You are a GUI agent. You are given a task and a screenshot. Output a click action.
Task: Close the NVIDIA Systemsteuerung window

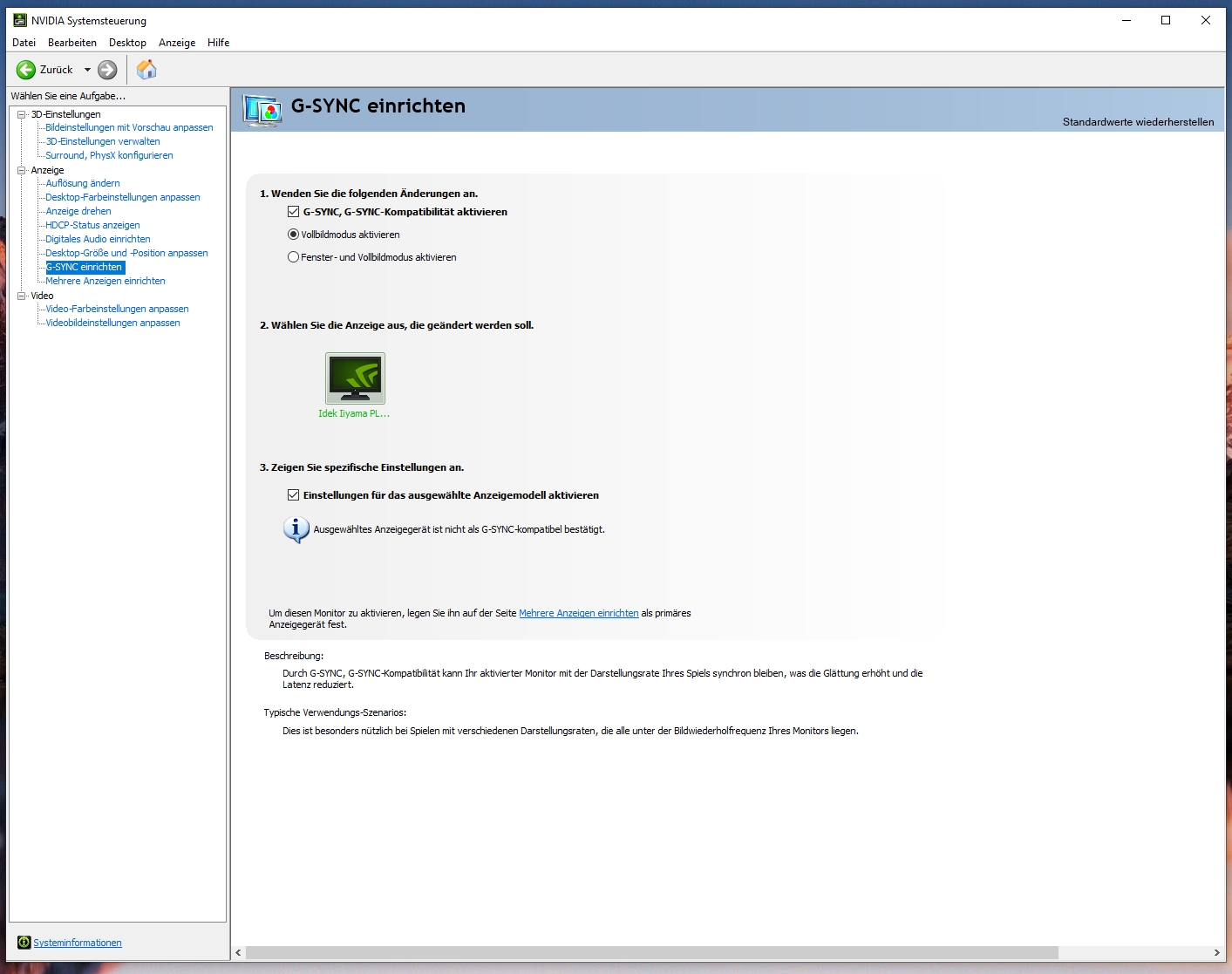point(1206,20)
